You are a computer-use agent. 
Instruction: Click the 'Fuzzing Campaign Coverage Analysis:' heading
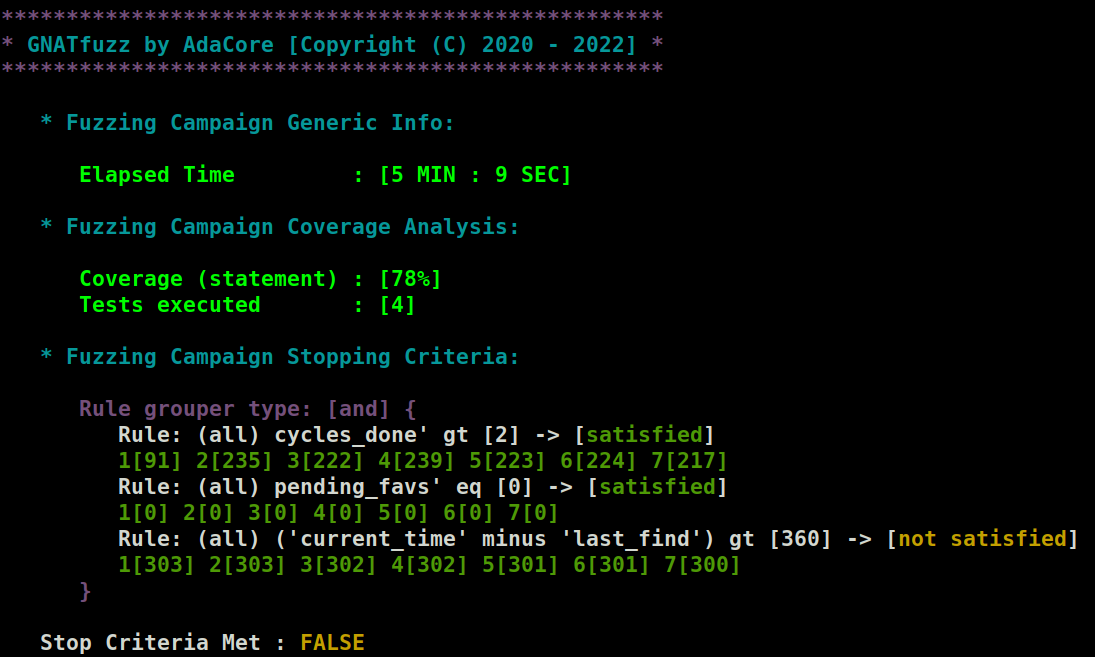[x=293, y=227]
